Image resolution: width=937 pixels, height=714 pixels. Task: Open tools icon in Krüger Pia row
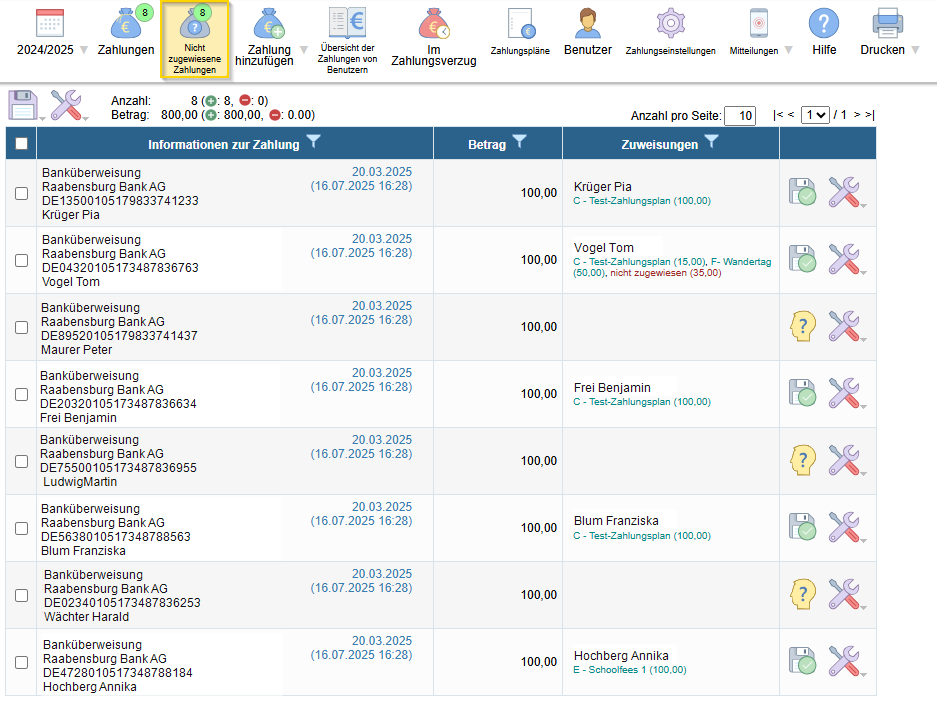(844, 192)
